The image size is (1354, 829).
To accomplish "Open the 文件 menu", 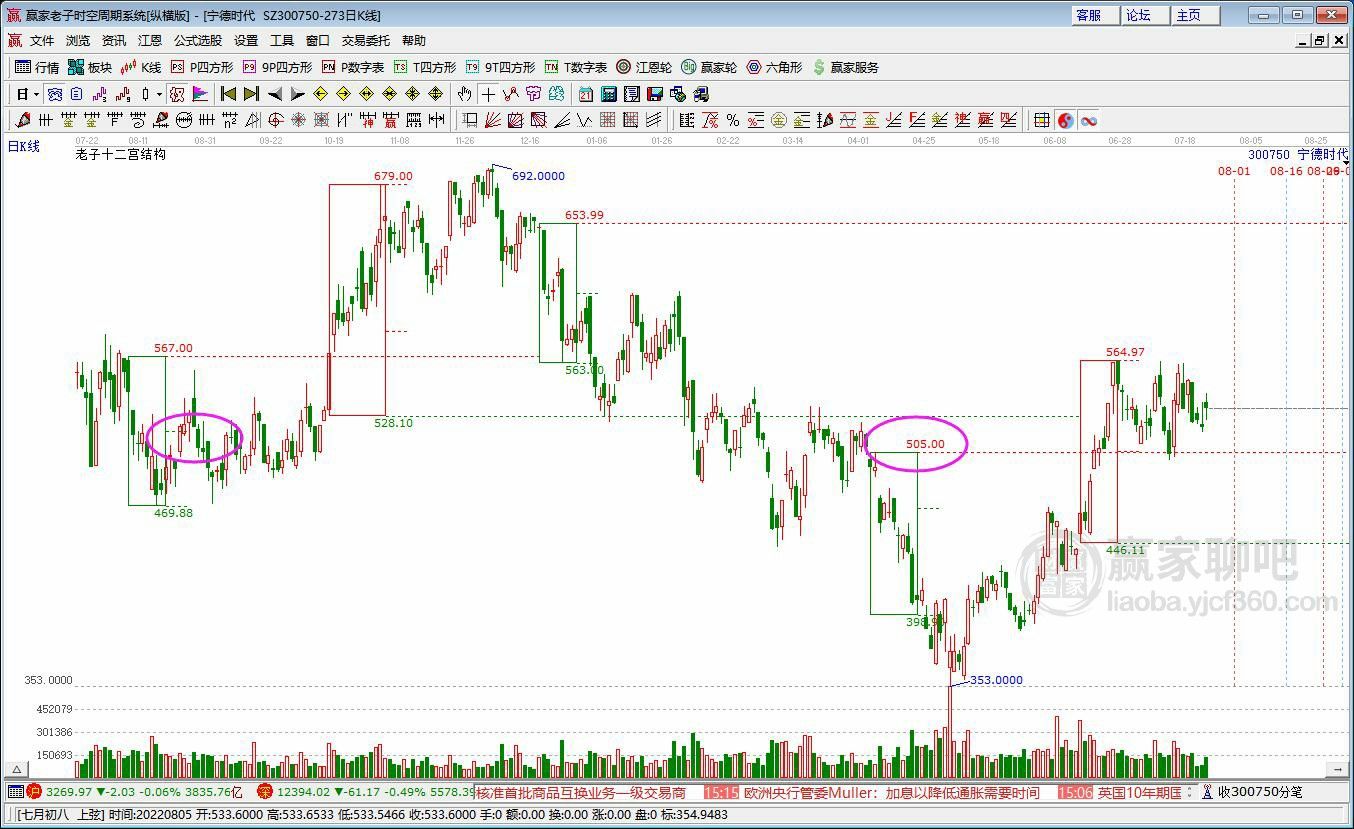I will [x=42, y=41].
